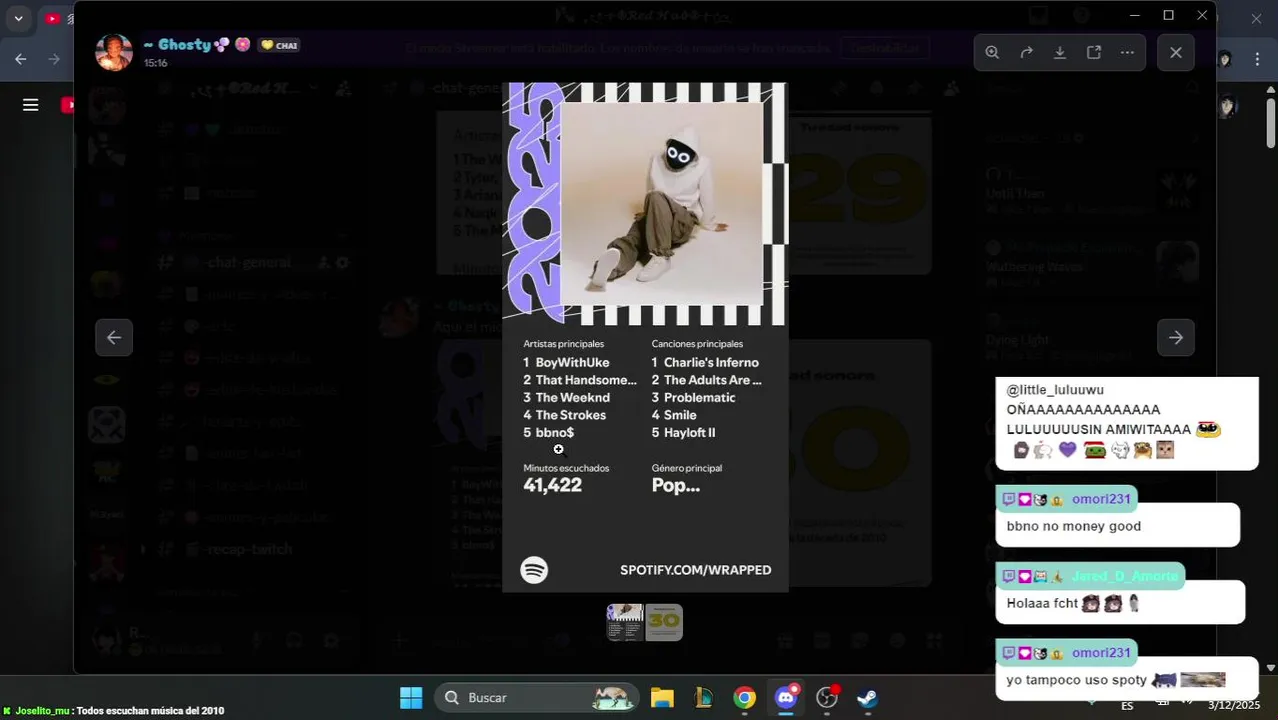
Task: Open File Explorer from the taskbar
Action: point(662,698)
